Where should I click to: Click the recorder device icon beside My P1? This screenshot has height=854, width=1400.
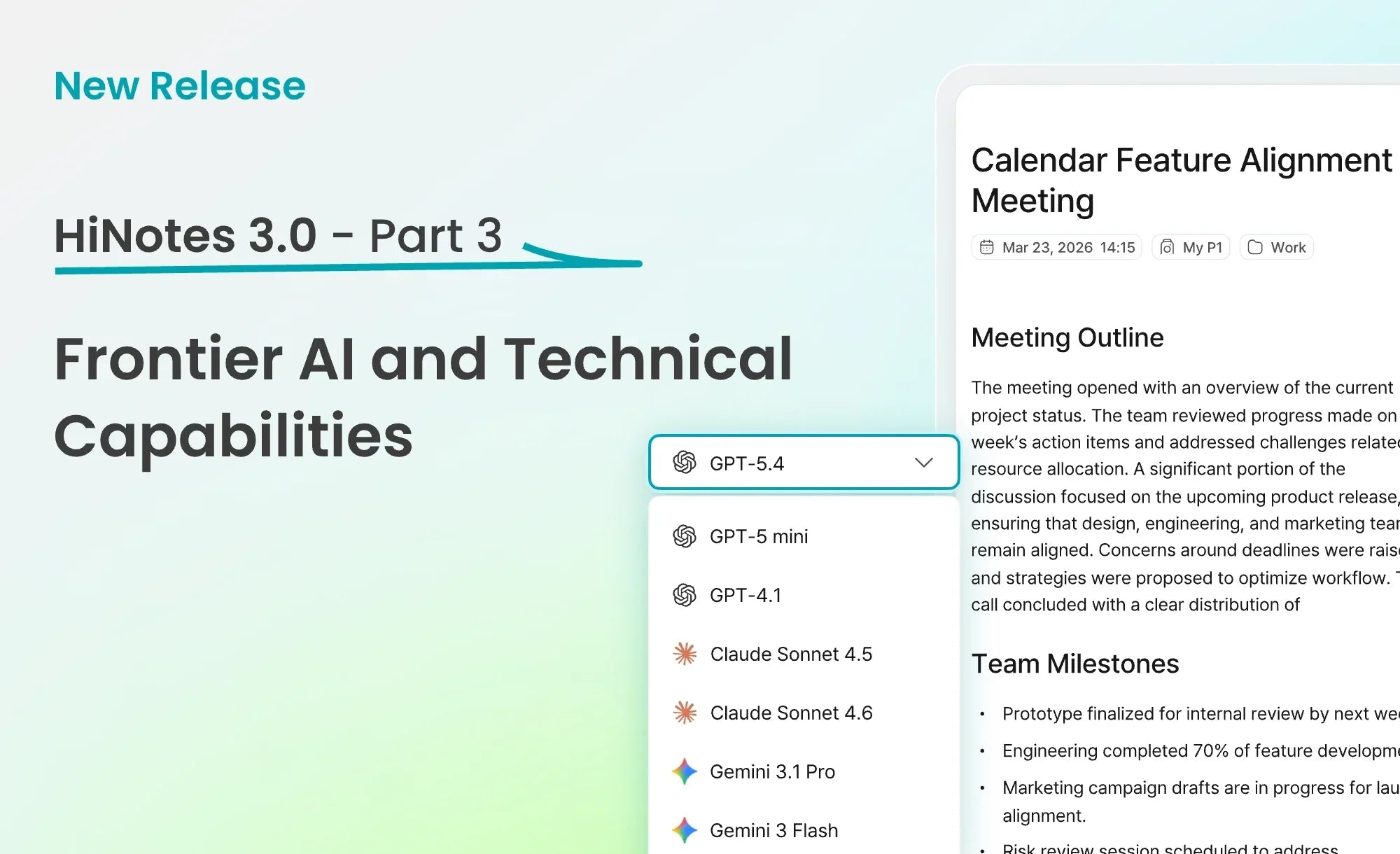[1167, 247]
